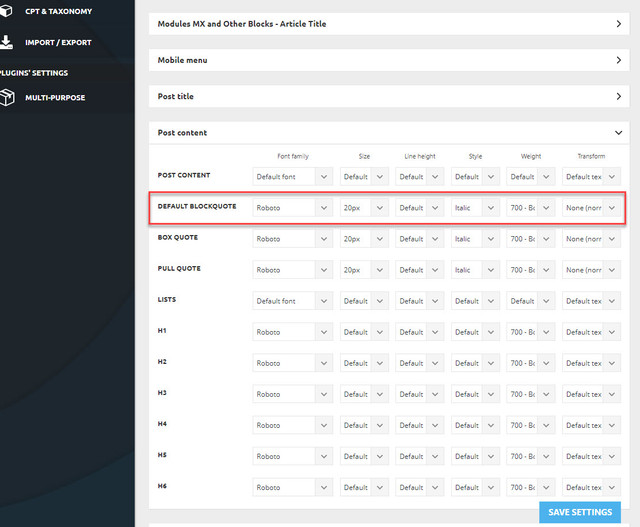Open Pull Quote size dropdown
Screen dimensions: 640x527
(364, 270)
